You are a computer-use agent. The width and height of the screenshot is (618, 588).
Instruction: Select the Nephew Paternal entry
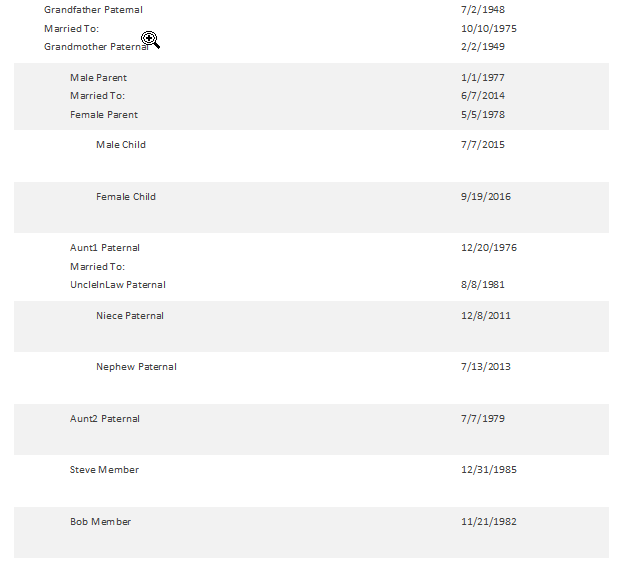(x=136, y=367)
